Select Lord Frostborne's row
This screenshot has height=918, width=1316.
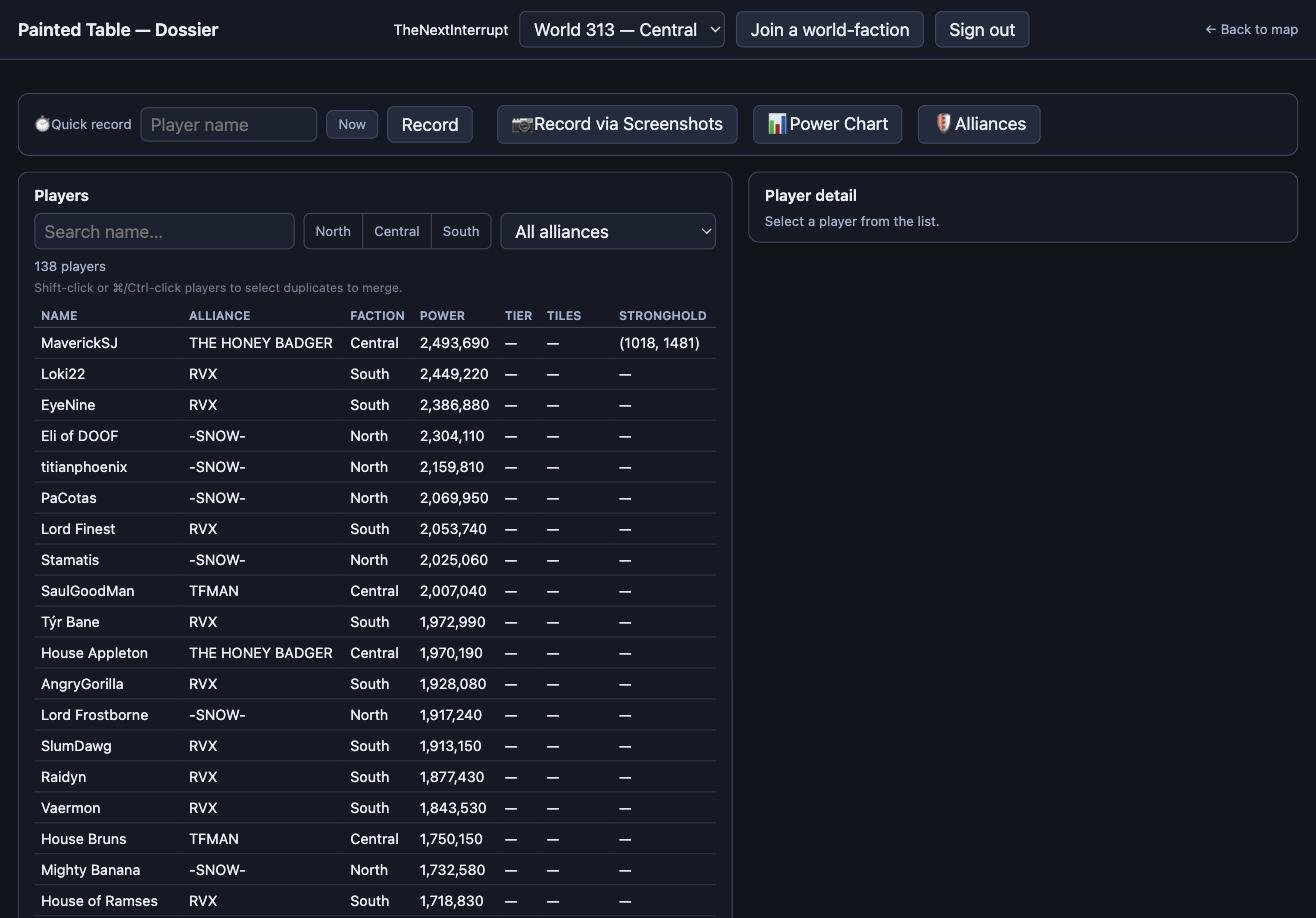click(375, 715)
